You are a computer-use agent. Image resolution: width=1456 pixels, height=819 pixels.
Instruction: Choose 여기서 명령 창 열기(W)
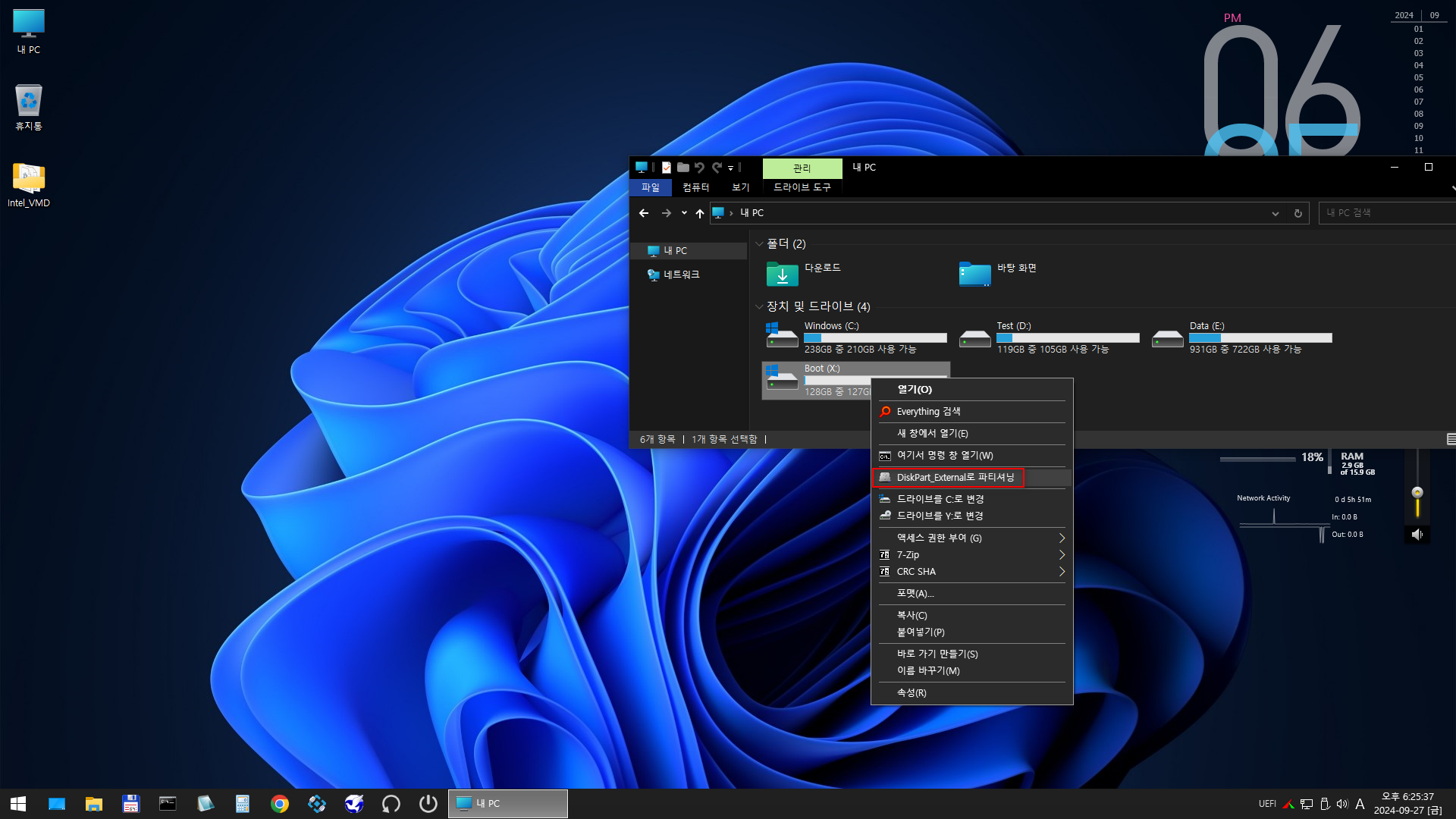(x=971, y=456)
